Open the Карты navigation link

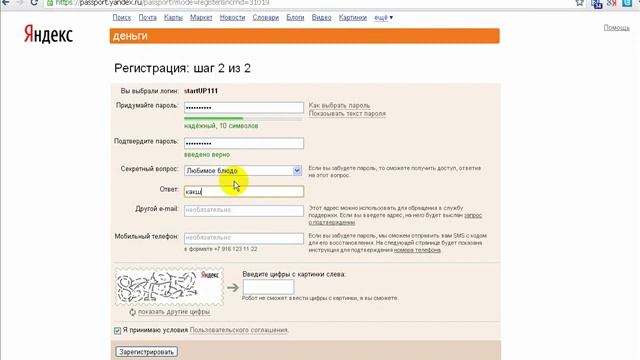(x=173, y=18)
